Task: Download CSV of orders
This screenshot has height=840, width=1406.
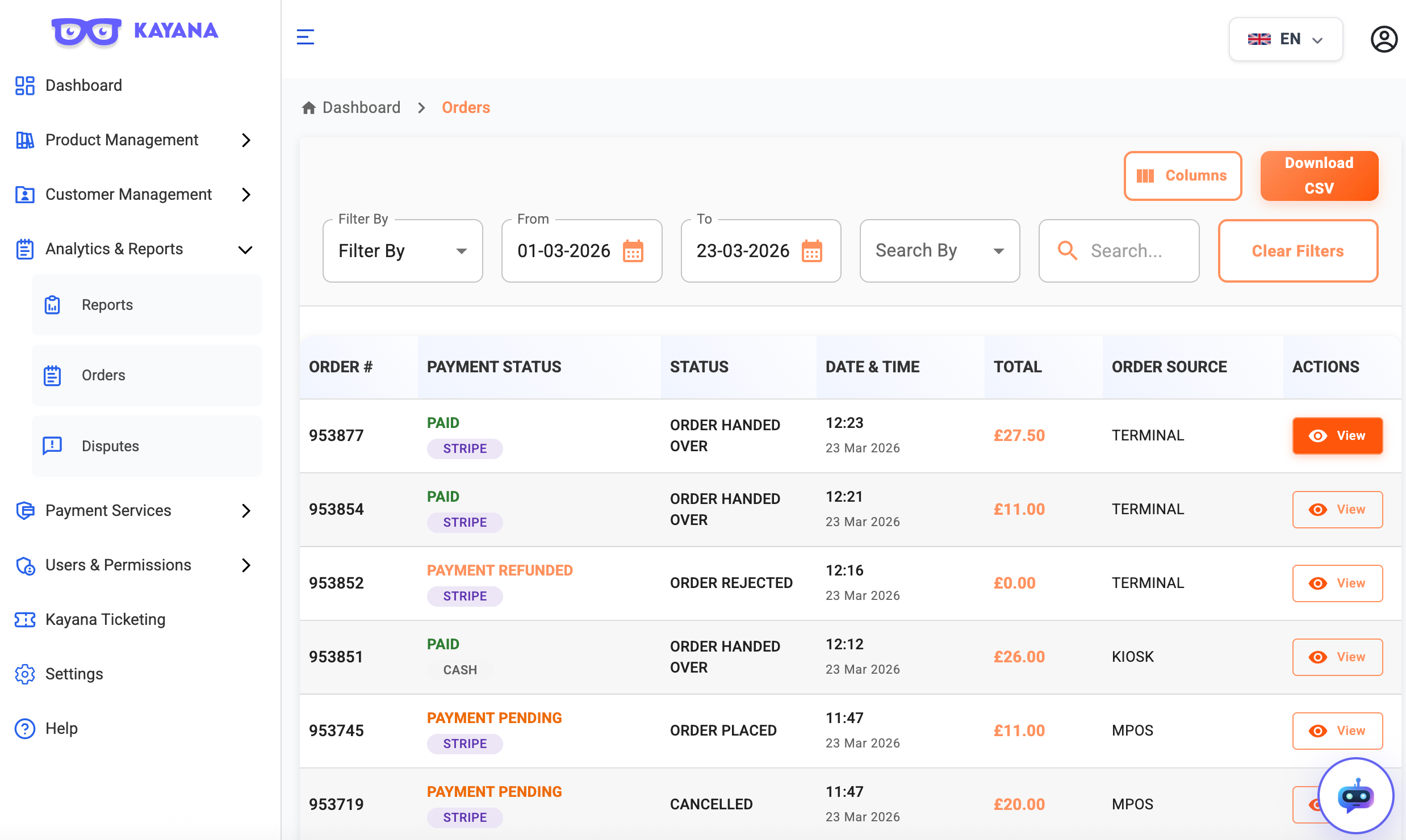Action: [1319, 176]
